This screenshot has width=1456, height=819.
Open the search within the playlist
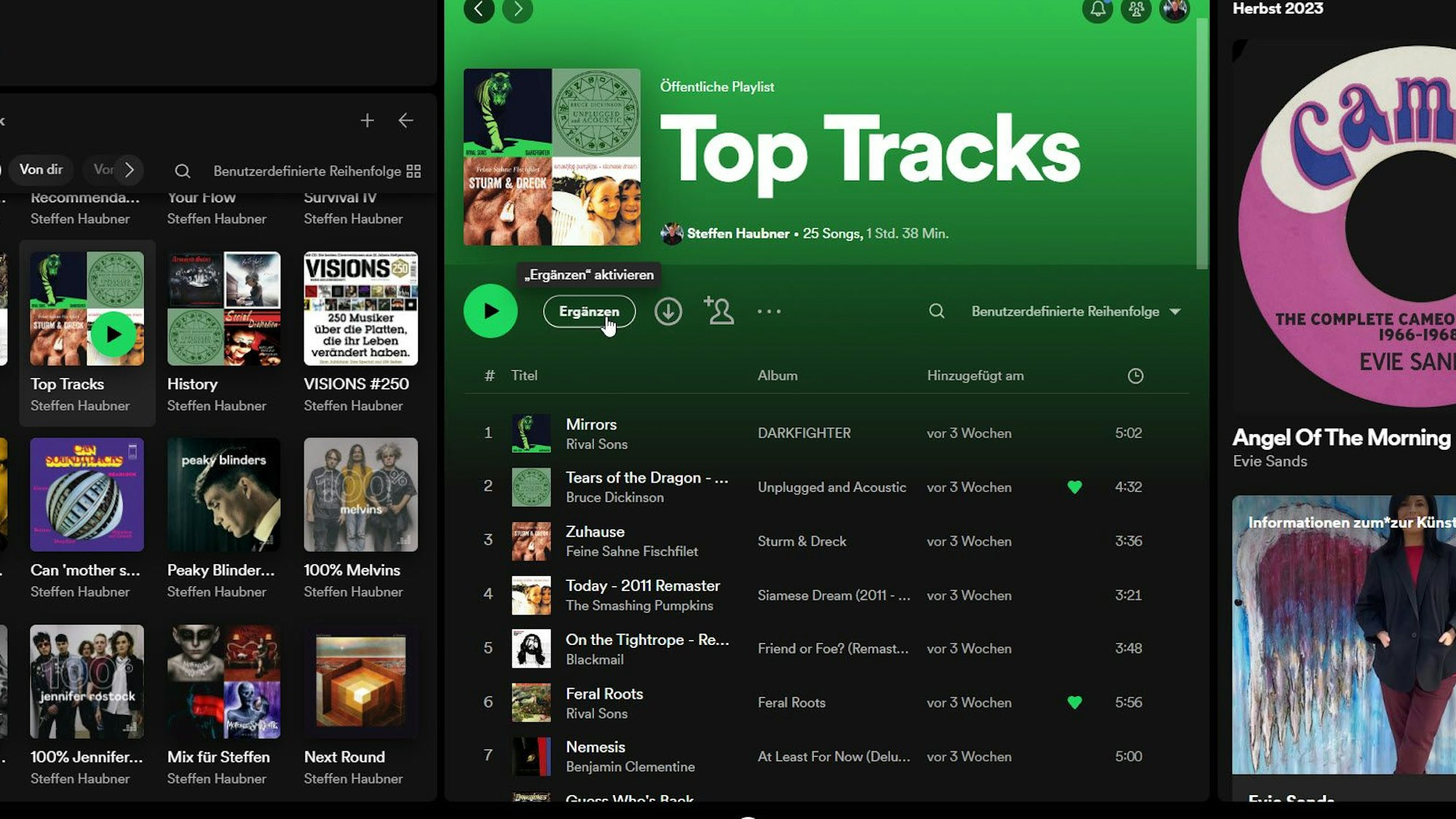point(936,311)
